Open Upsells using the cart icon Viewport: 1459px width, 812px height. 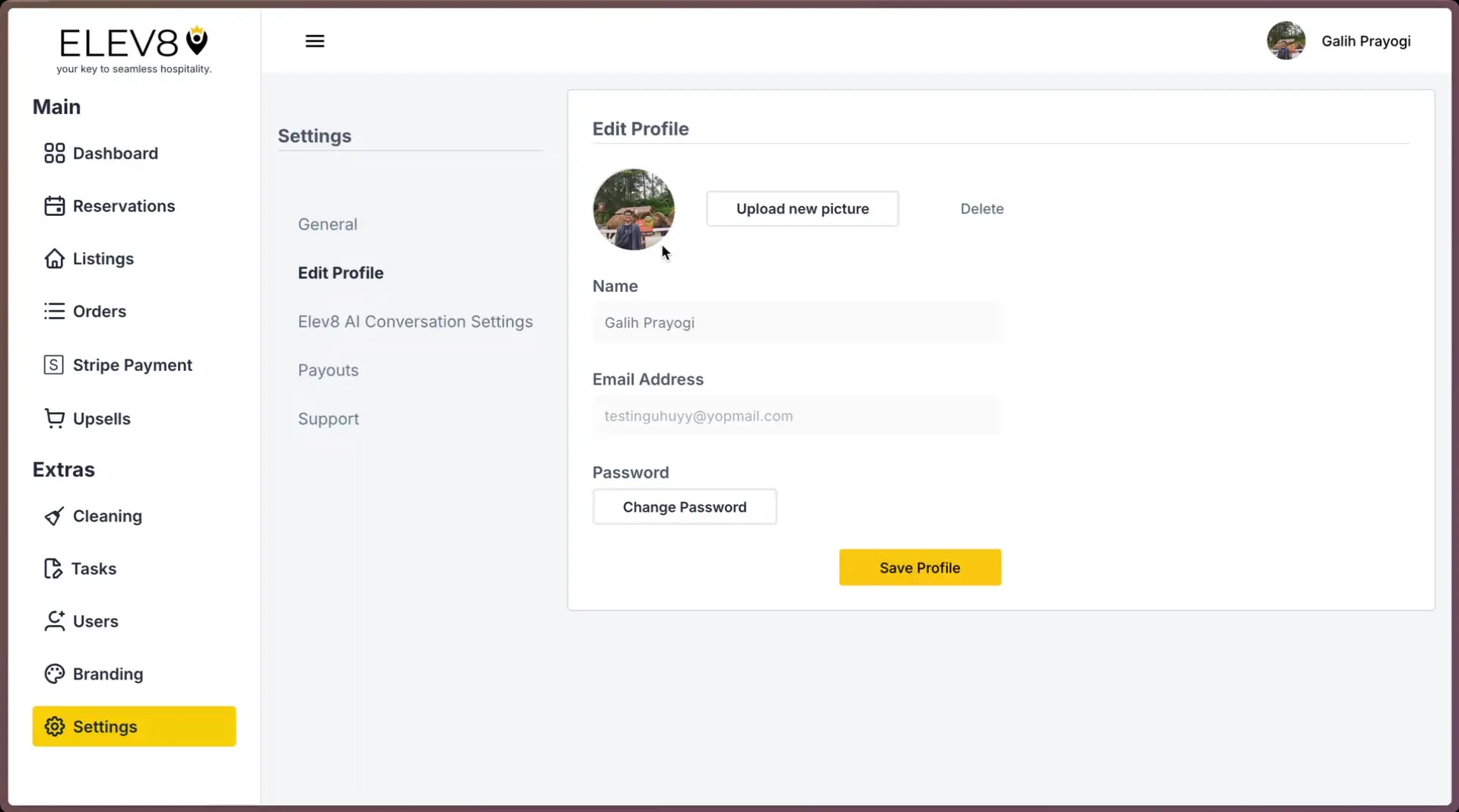53,418
